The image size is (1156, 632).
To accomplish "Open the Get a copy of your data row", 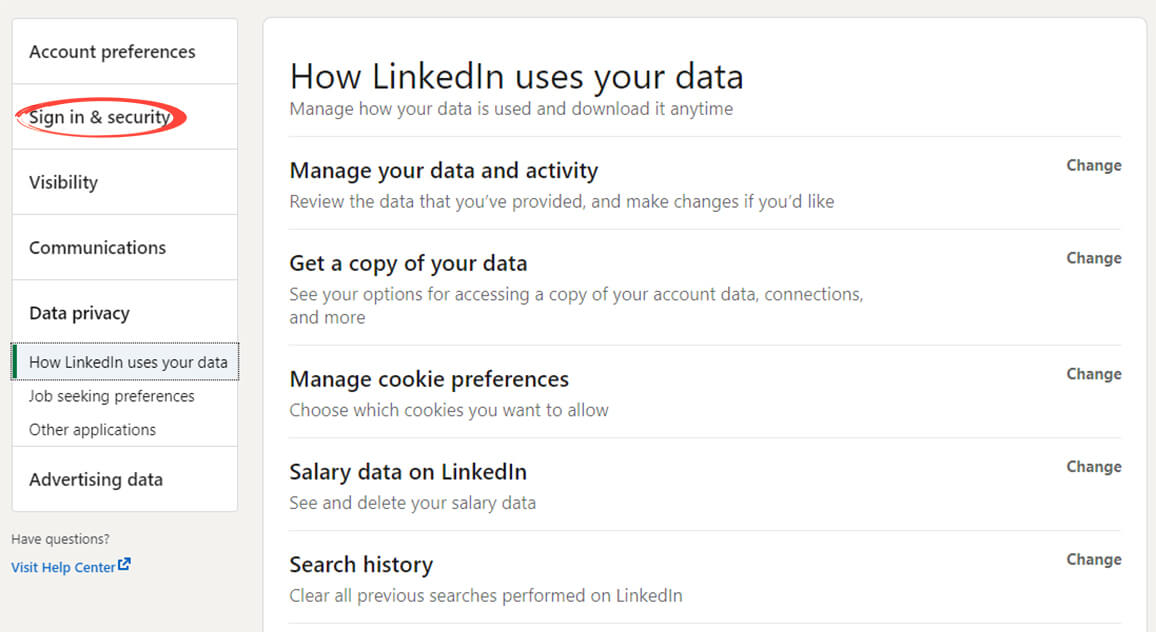I will (x=408, y=263).
